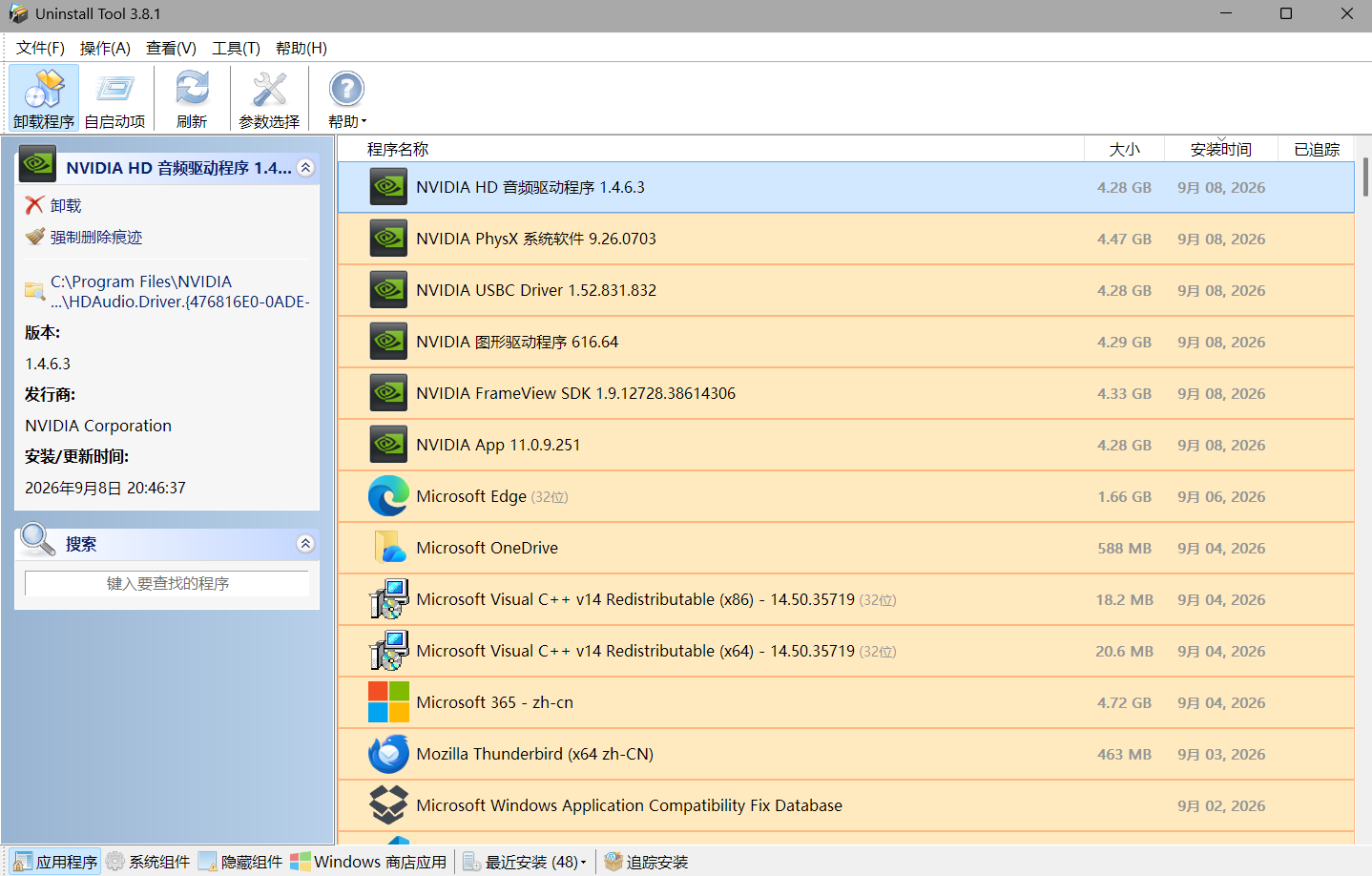
Task: Collapse the 搜索 panel
Action: coord(305,544)
